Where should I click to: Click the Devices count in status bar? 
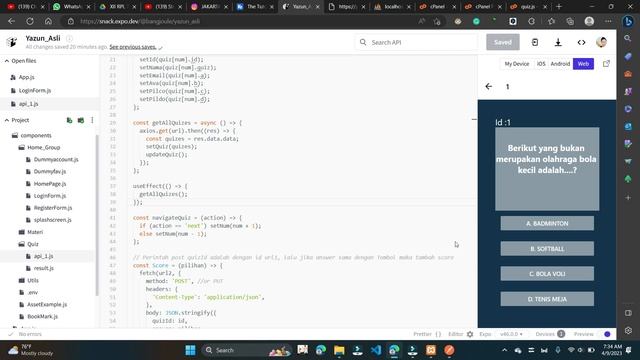[x=550, y=334]
